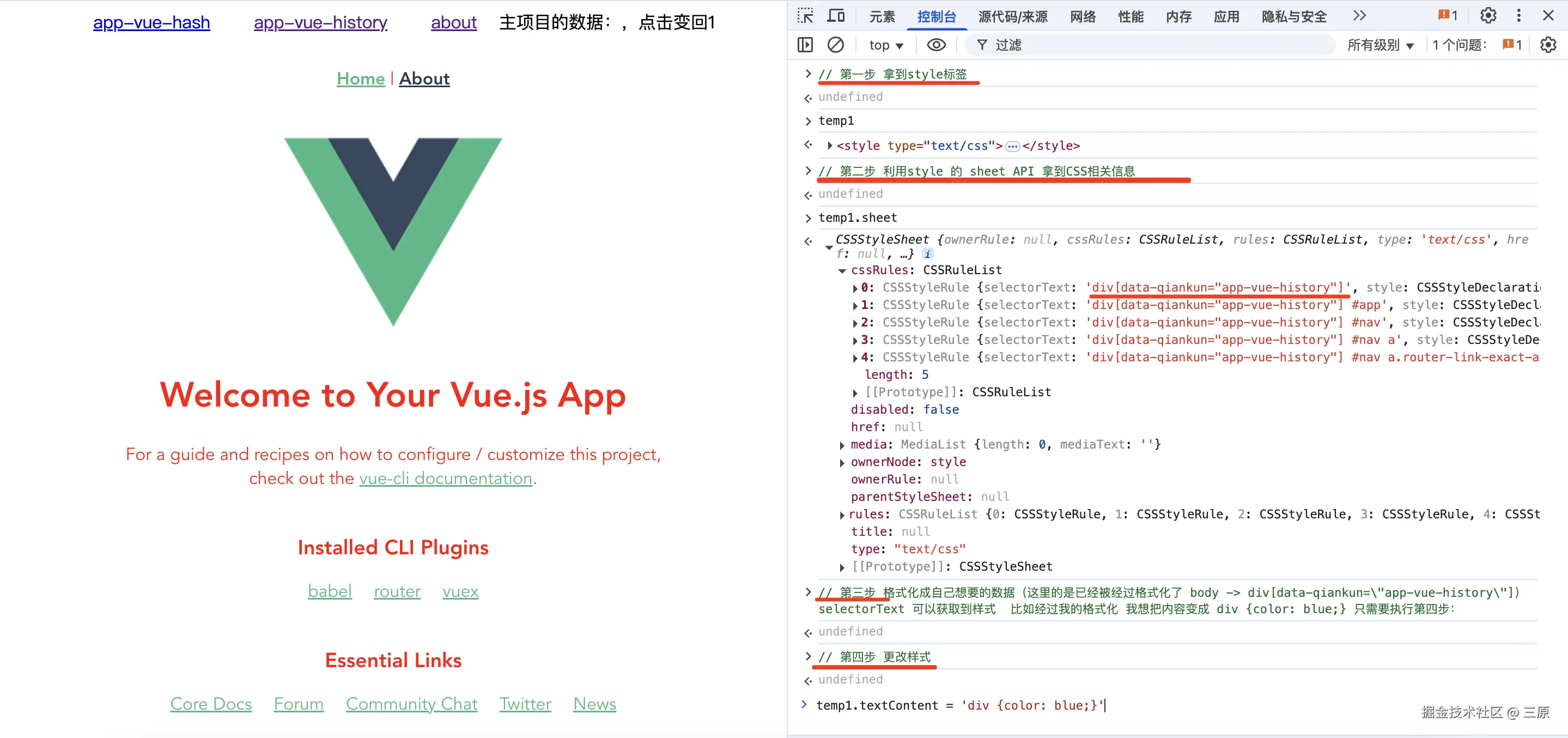Expand CSSStyleRule item 0 in cssRules
The width and height of the screenshot is (1568, 738).
pos(855,288)
